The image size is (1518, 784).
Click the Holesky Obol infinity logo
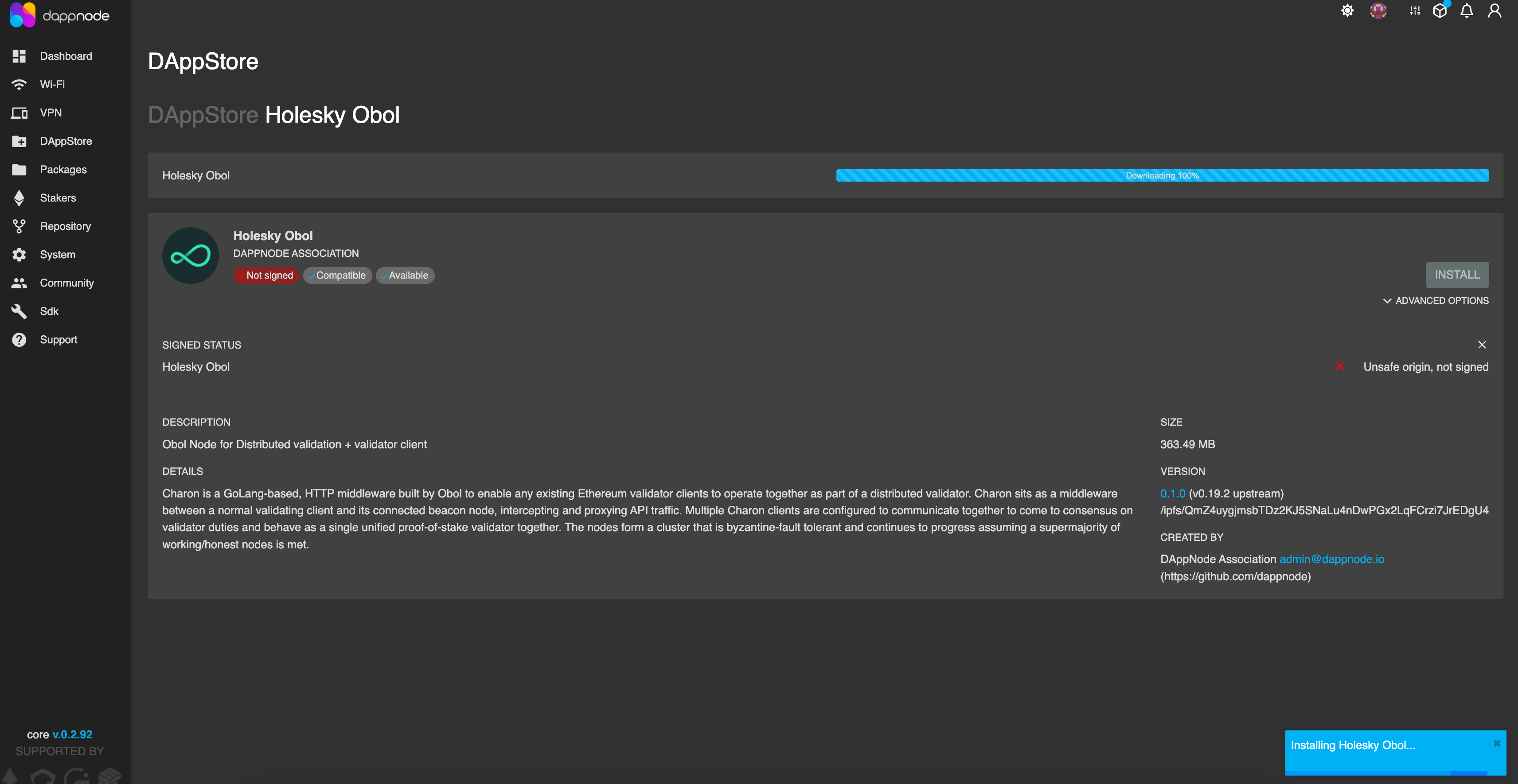click(x=190, y=256)
